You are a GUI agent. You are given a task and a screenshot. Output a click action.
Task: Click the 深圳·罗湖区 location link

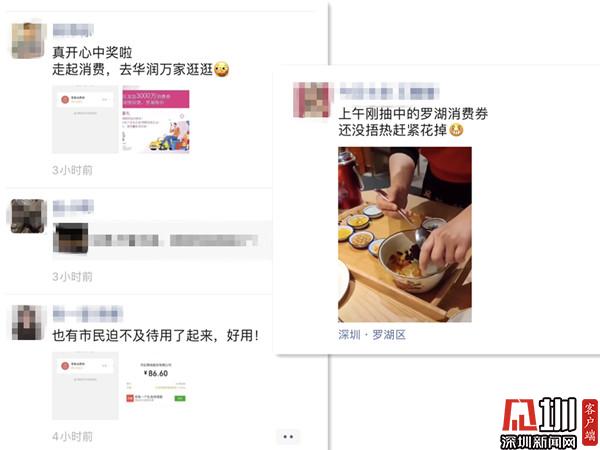(x=372, y=335)
